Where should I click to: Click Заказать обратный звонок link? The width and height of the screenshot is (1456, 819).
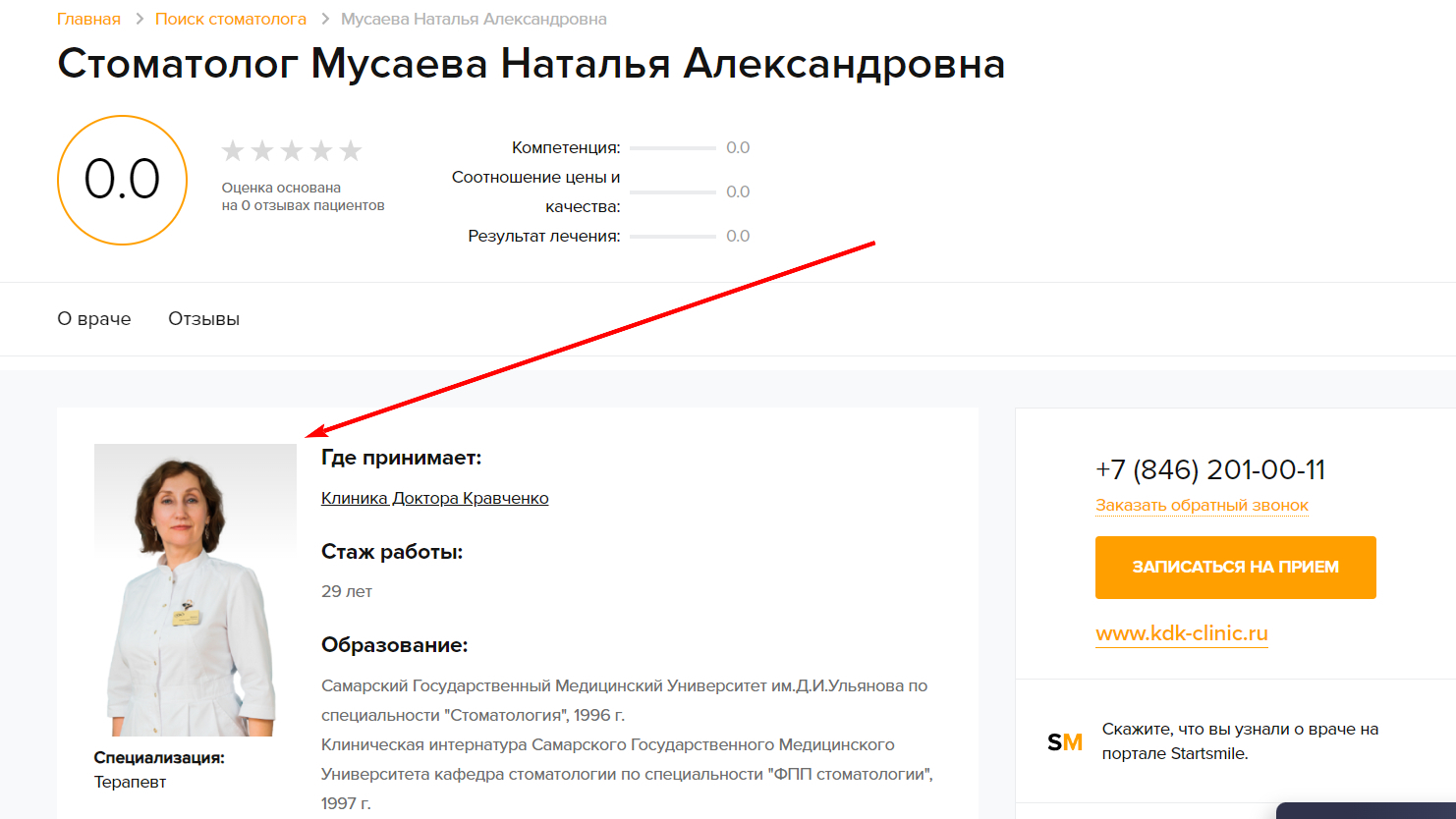(x=1202, y=506)
